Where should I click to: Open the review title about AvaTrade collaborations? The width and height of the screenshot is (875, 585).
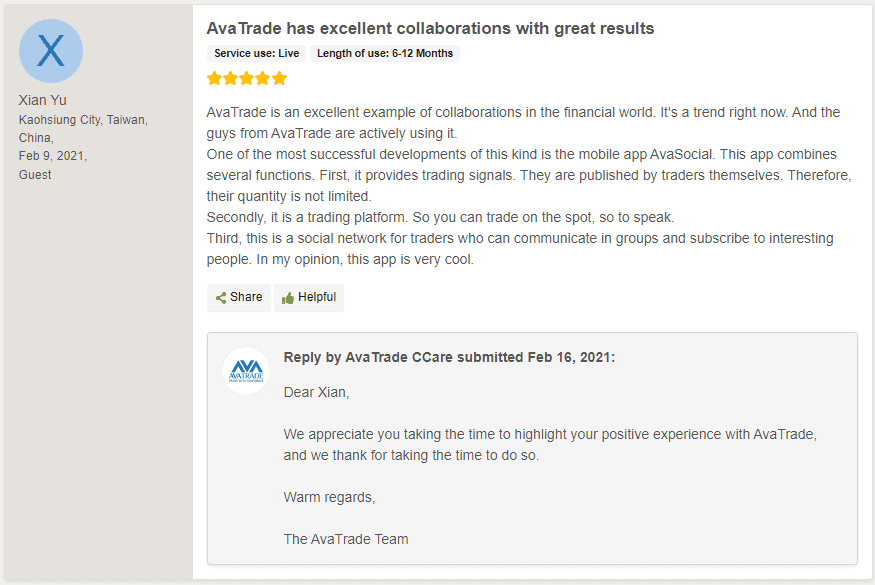click(x=430, y=28)
